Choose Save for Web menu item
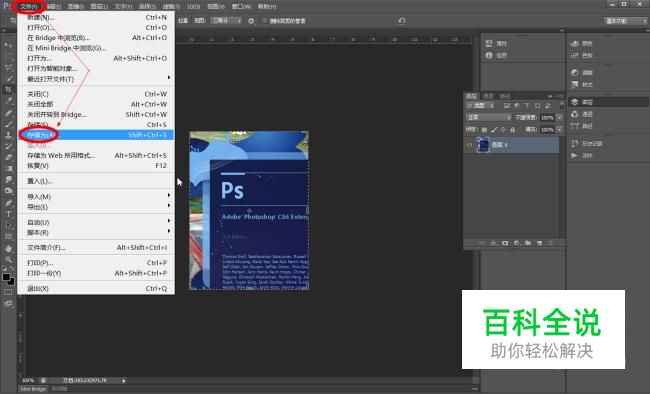The height and width of the screenshot is (394, 650). pyautogui.click(x=96, y=156)
